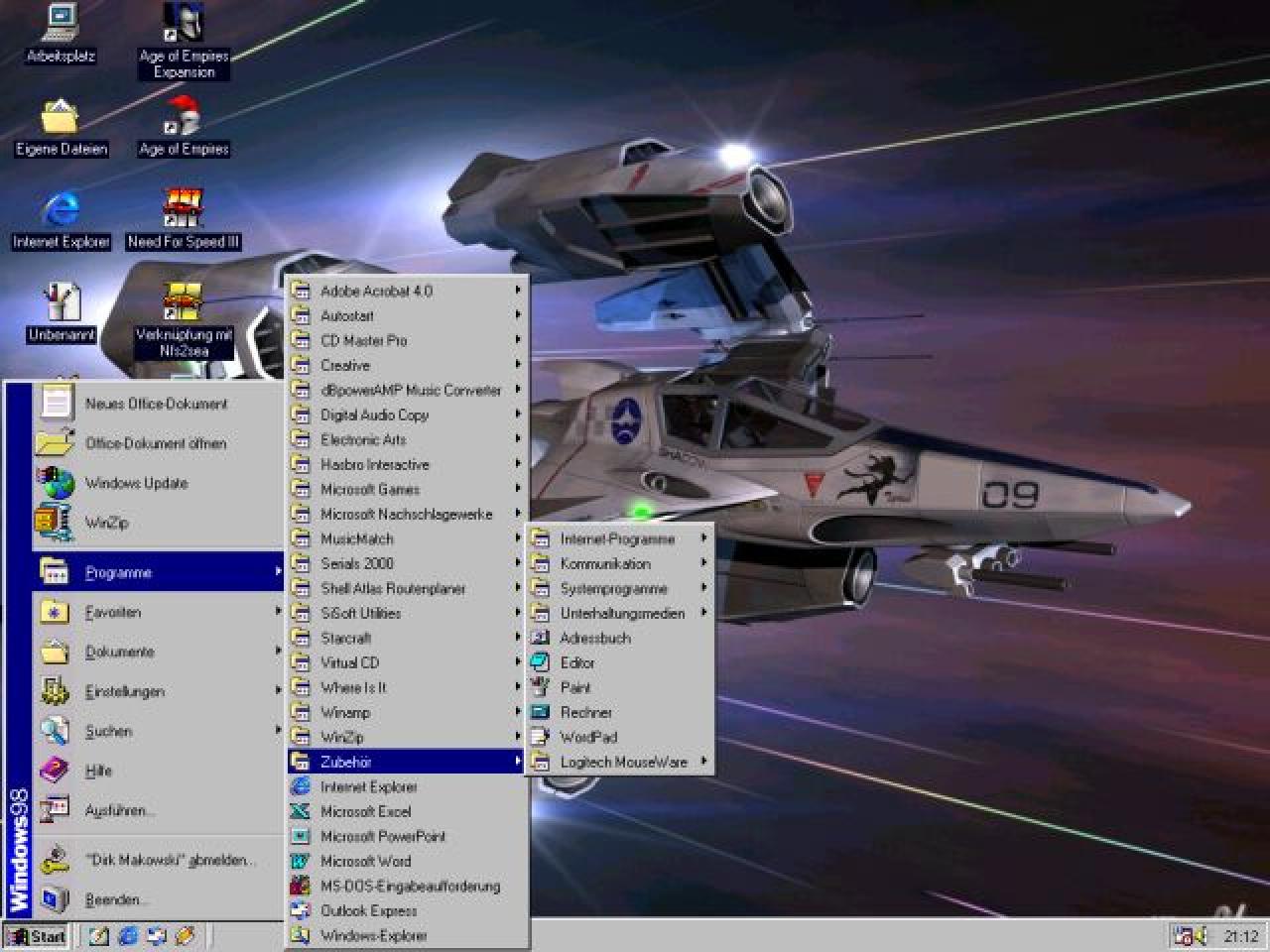Launch Outlook Express from the Programme menu
This screenshot has height=952, width=1270.
pyautogui.click(x=407, y=910)
